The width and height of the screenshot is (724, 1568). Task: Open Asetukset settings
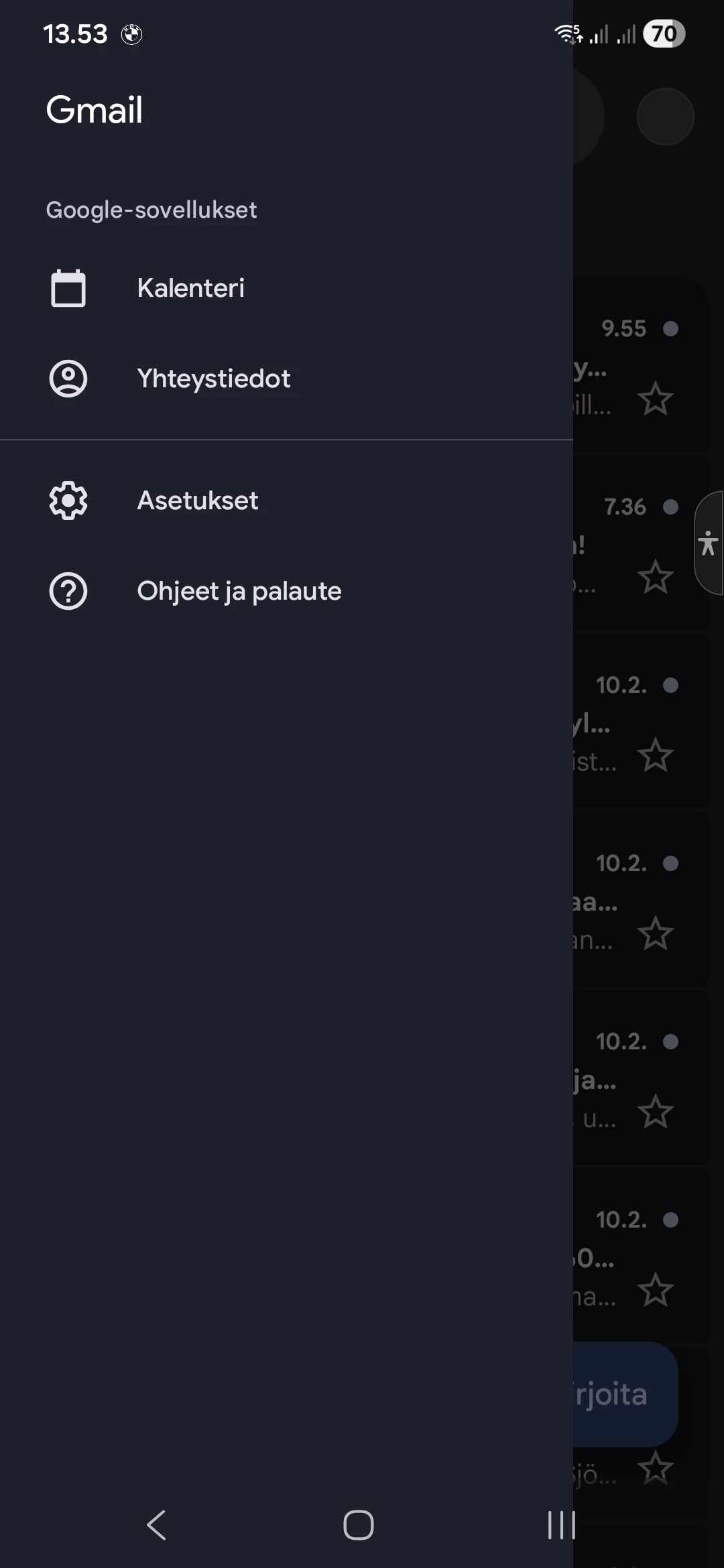coord(198,501)
